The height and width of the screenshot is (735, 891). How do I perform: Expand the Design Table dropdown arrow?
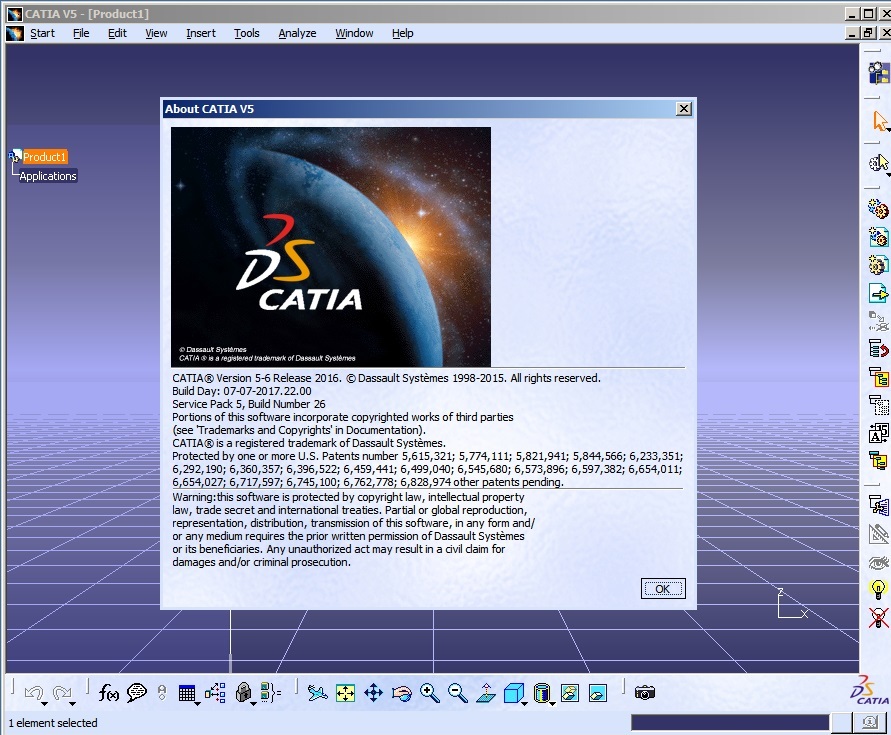click(x=197, y=704)
